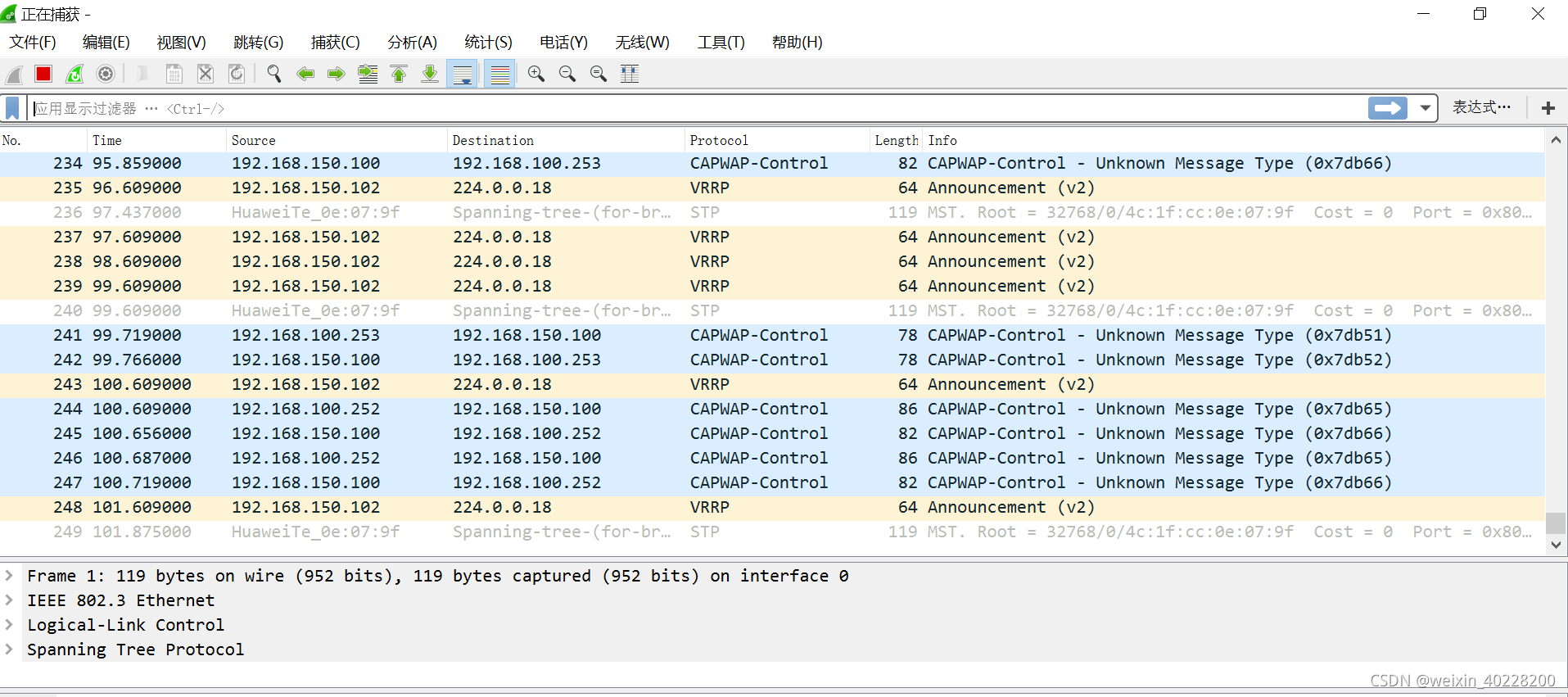Open the 捕获(C) menu
1568x697 pixels.
tap(336, 43)
